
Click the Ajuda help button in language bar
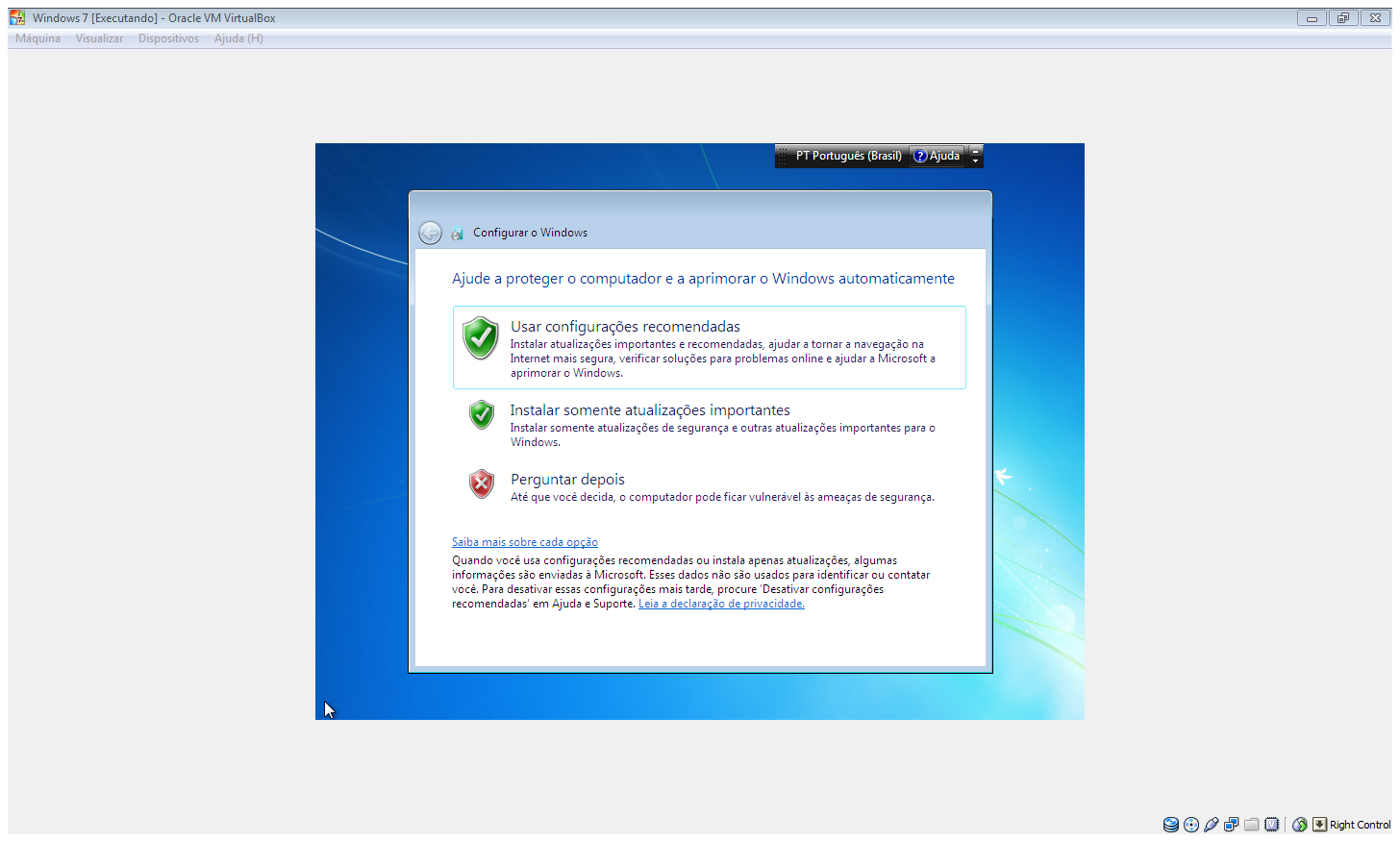(937, 156)
